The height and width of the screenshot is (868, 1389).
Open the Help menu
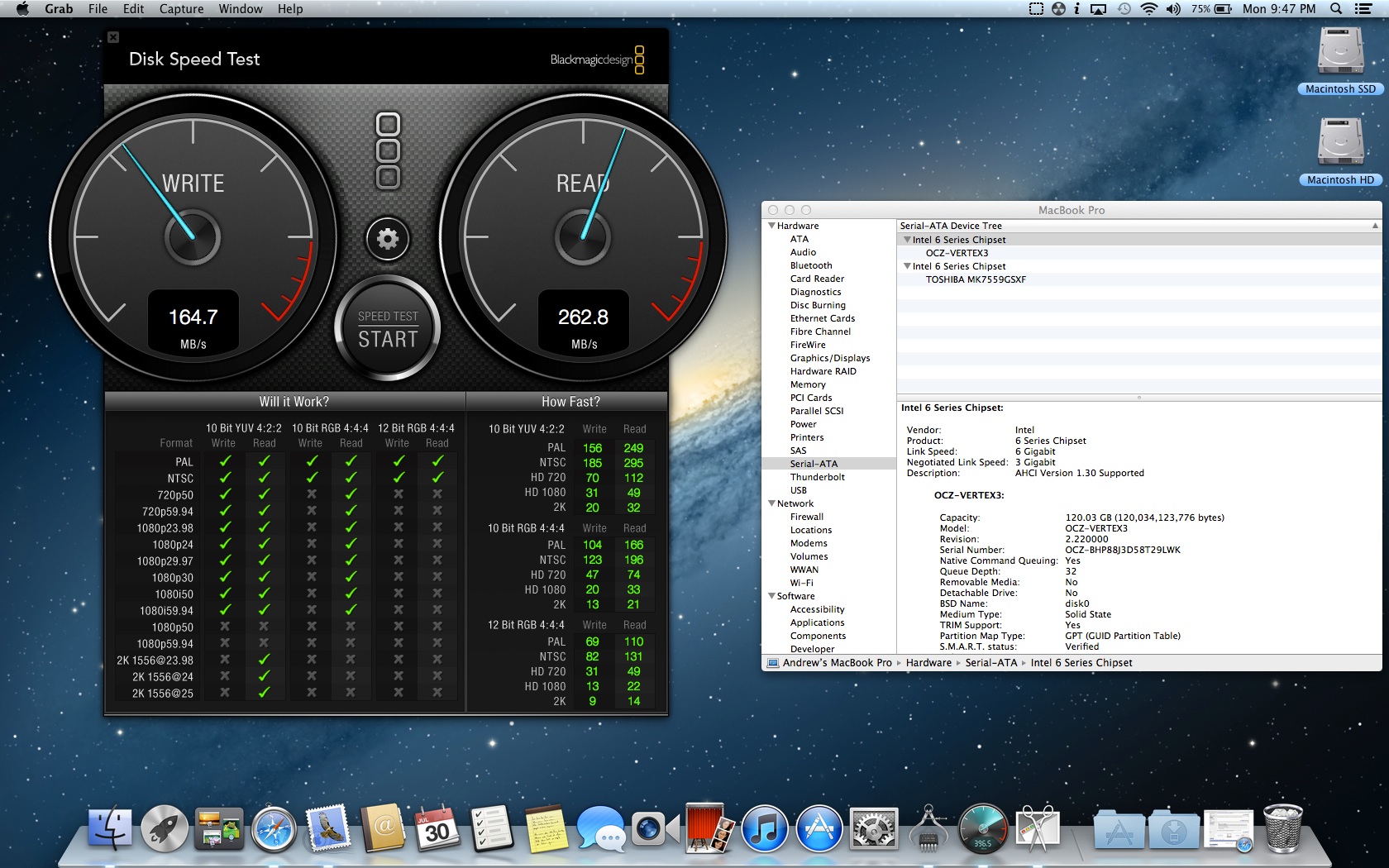point(290,9)
